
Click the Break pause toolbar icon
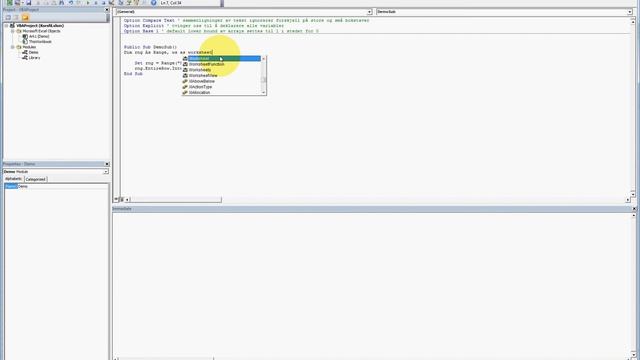96,2
